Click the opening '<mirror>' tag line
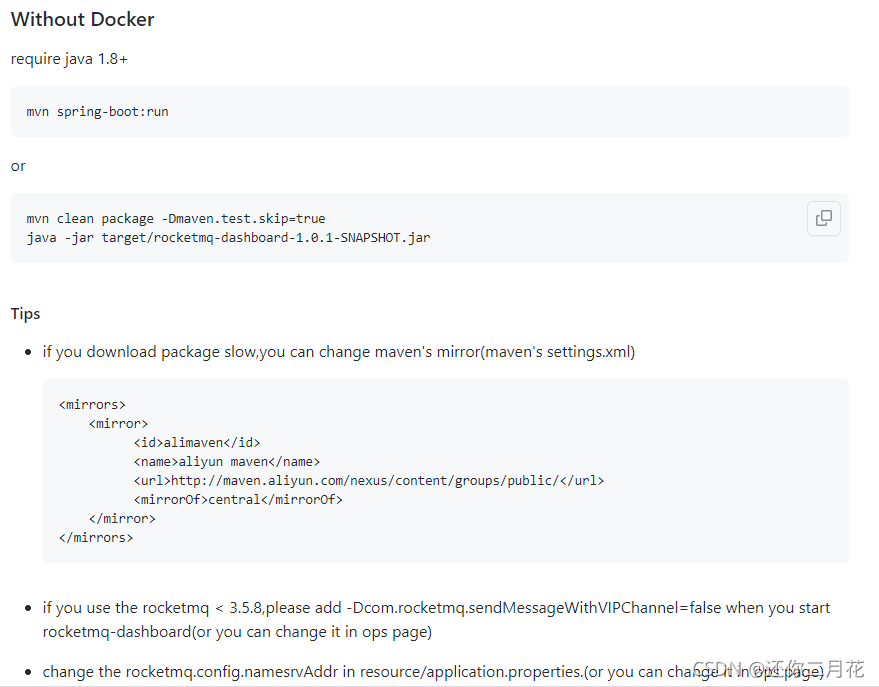 [118, 424]
